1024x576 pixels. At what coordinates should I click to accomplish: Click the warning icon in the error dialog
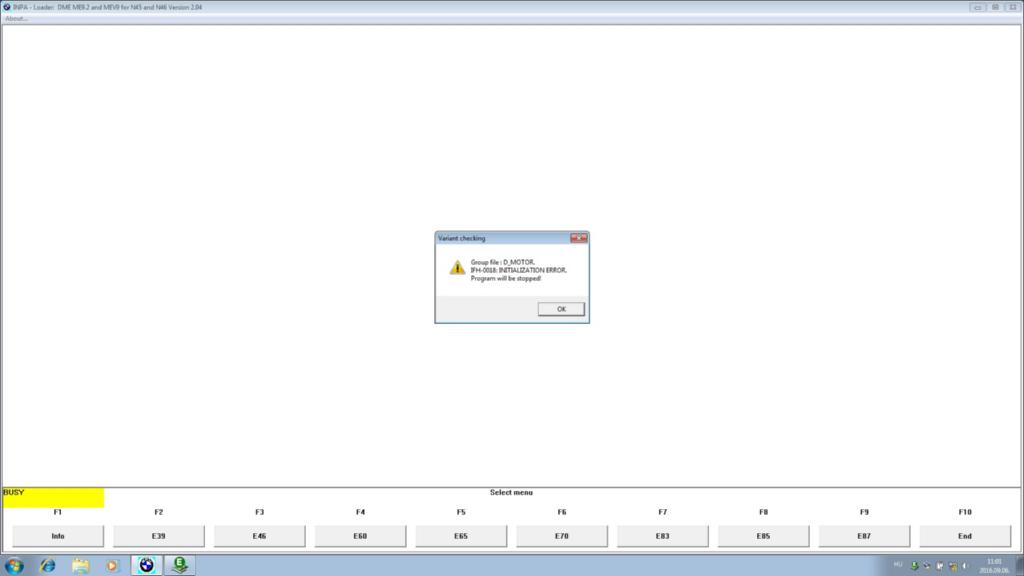pyautogui.click(x=457, y=268)
